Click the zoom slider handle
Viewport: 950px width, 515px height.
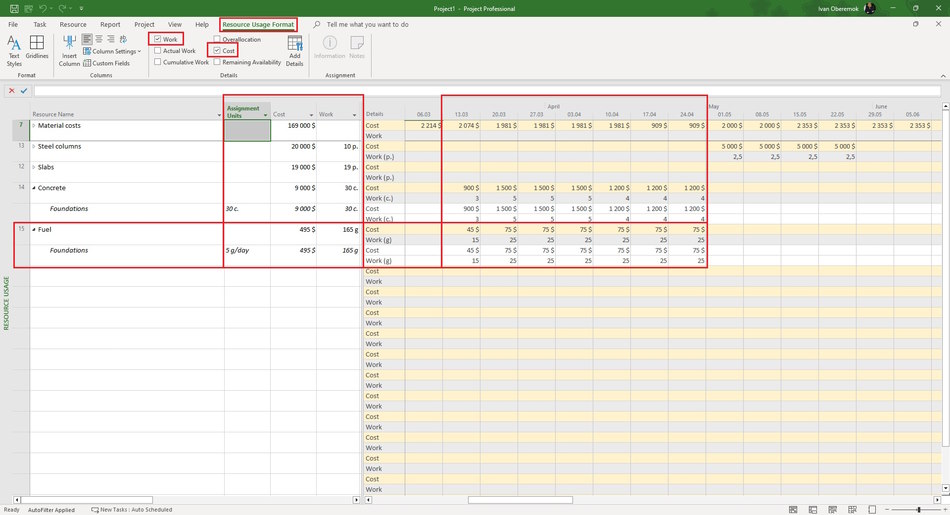pyautogui.click(x=918, y=510)
